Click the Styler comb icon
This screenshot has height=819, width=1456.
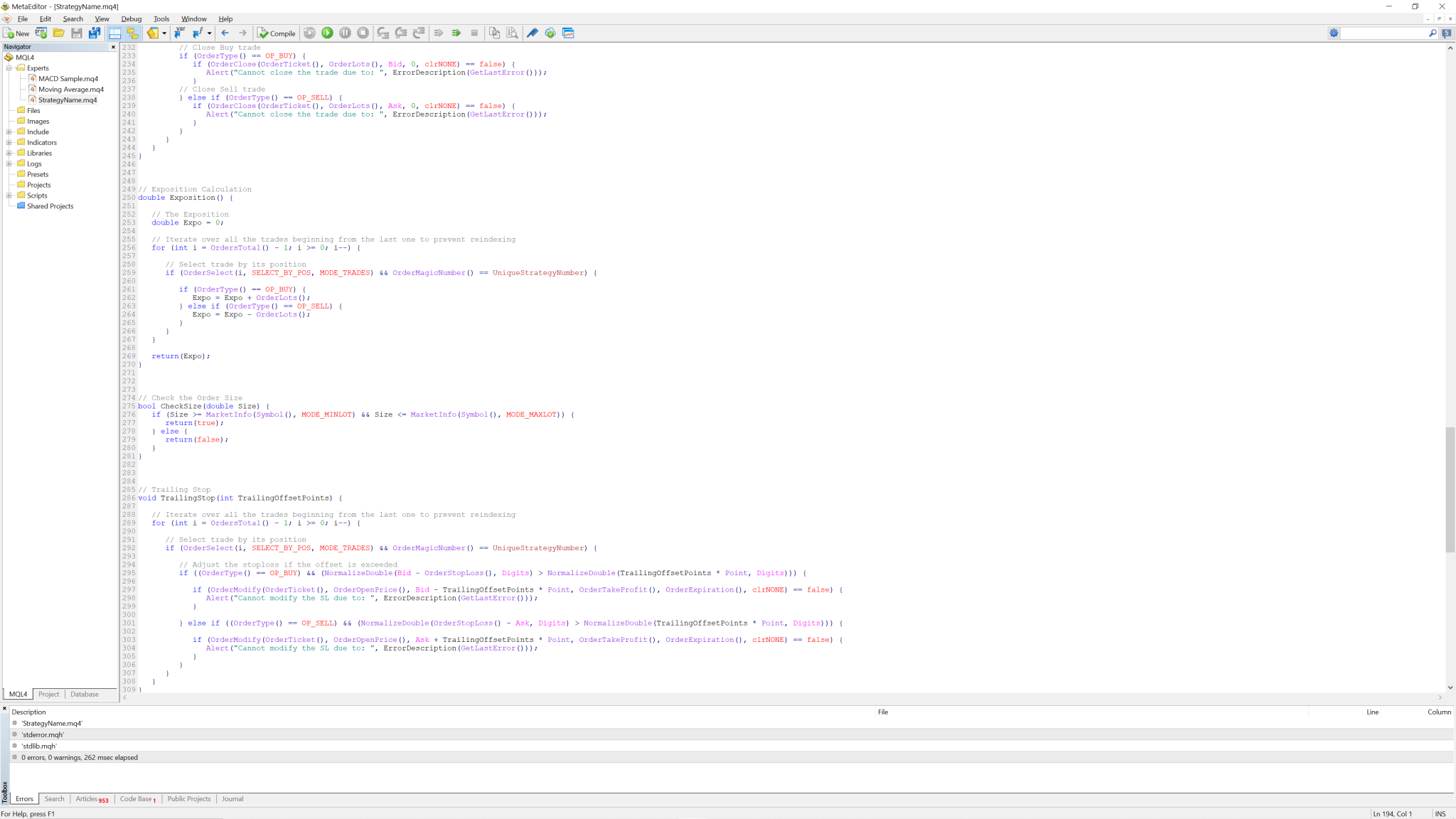coord(532,33)
